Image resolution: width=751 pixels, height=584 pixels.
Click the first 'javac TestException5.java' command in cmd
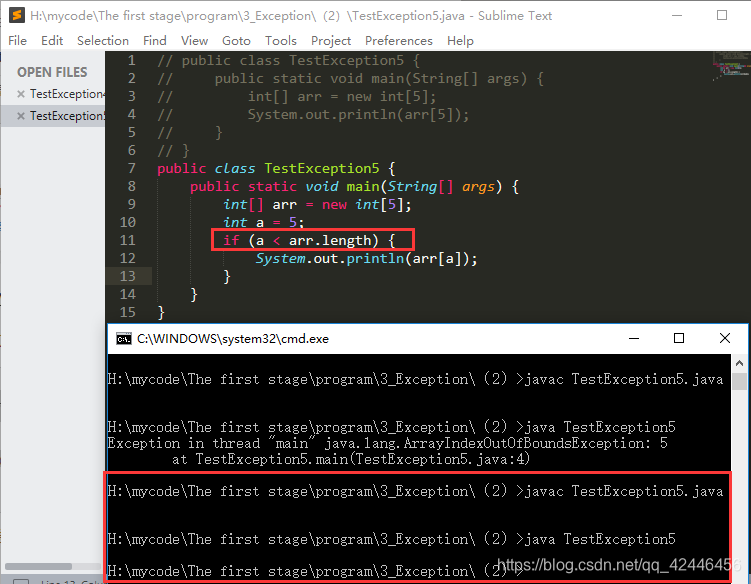624,379
